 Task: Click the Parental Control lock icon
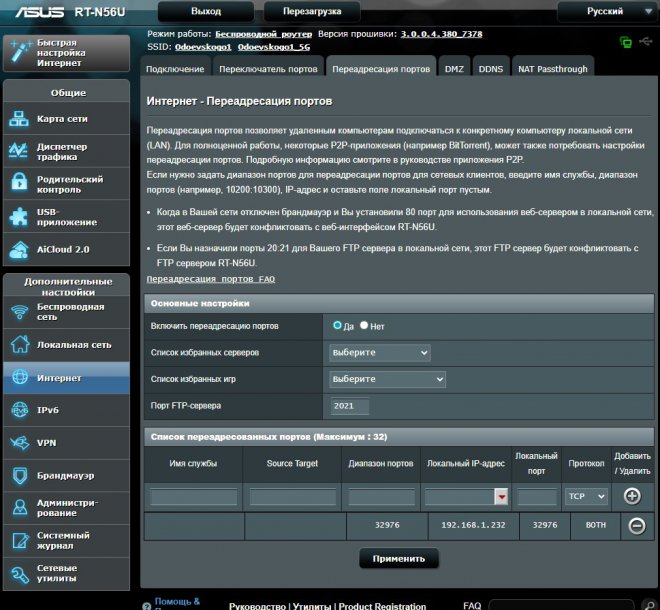tap(19, 184)
